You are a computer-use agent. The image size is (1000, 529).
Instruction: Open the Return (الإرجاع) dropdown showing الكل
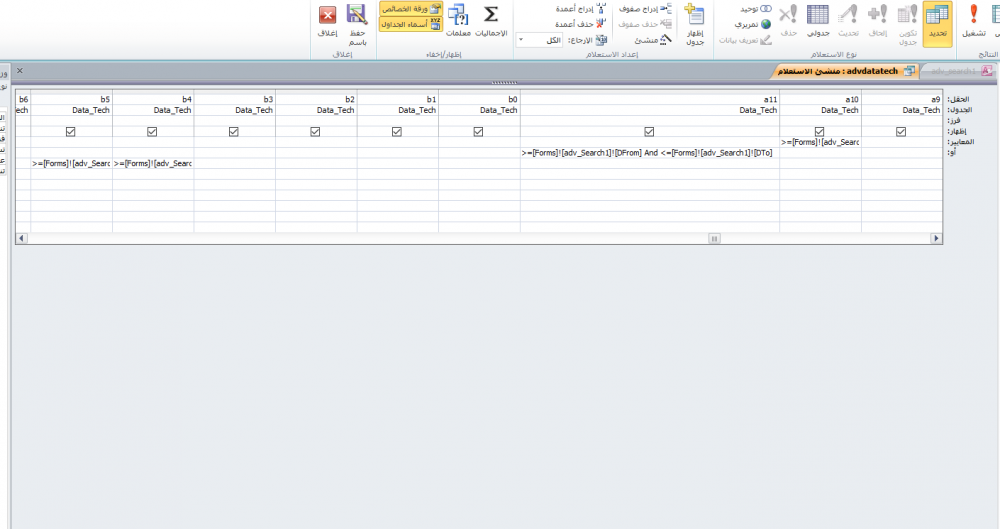coord(540,40)
